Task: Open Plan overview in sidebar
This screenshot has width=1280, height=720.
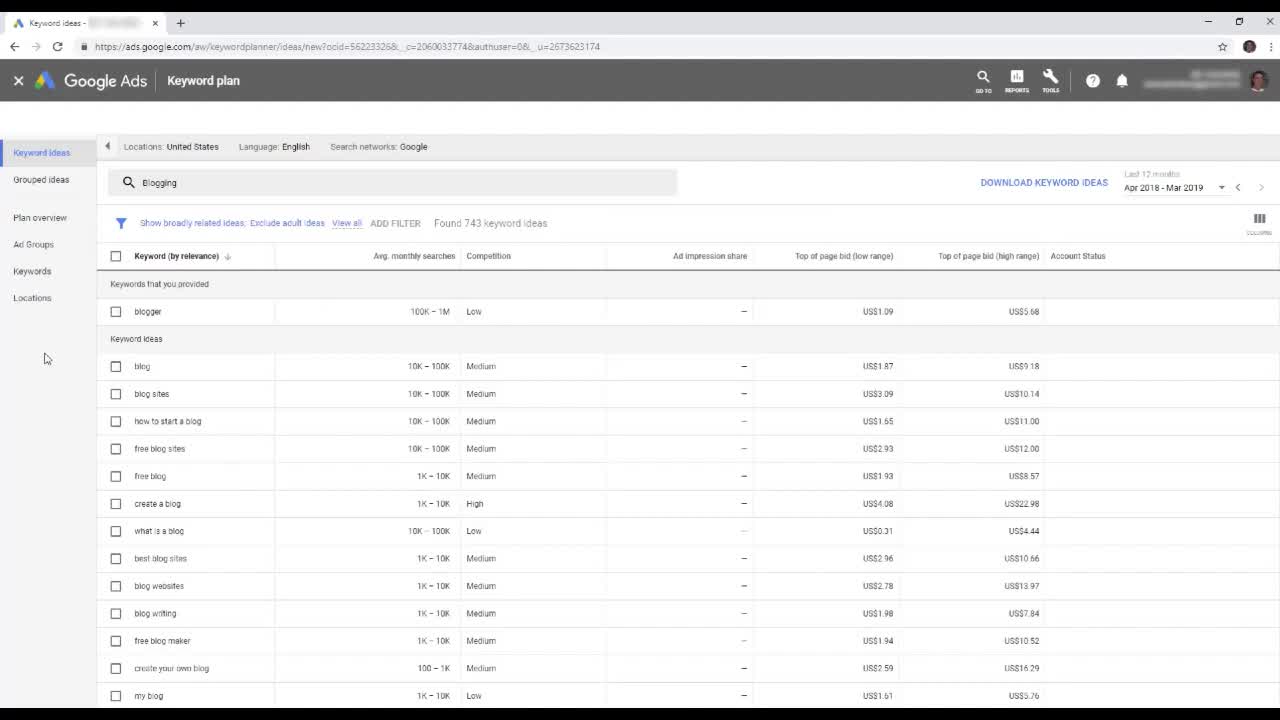Action: [40, 218]
